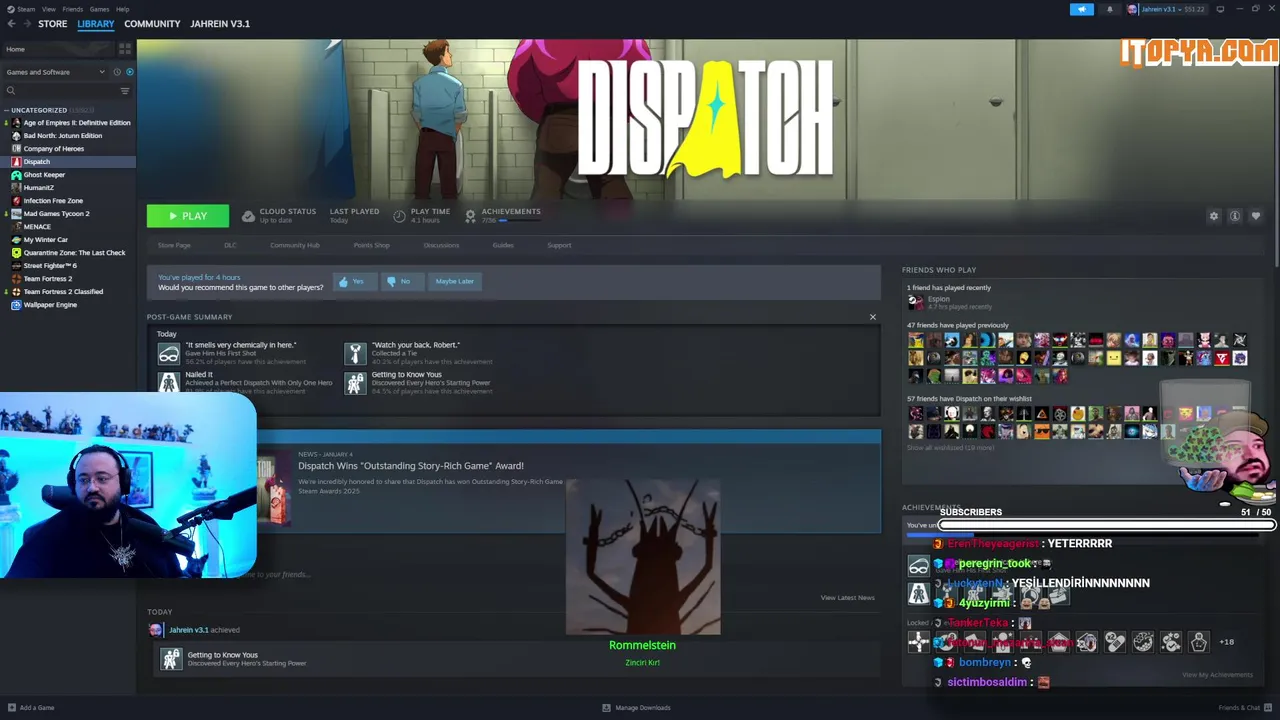The height and width of the screenshot is (720, 1280).
Task: Open Guides link
Action: point(503,245)
